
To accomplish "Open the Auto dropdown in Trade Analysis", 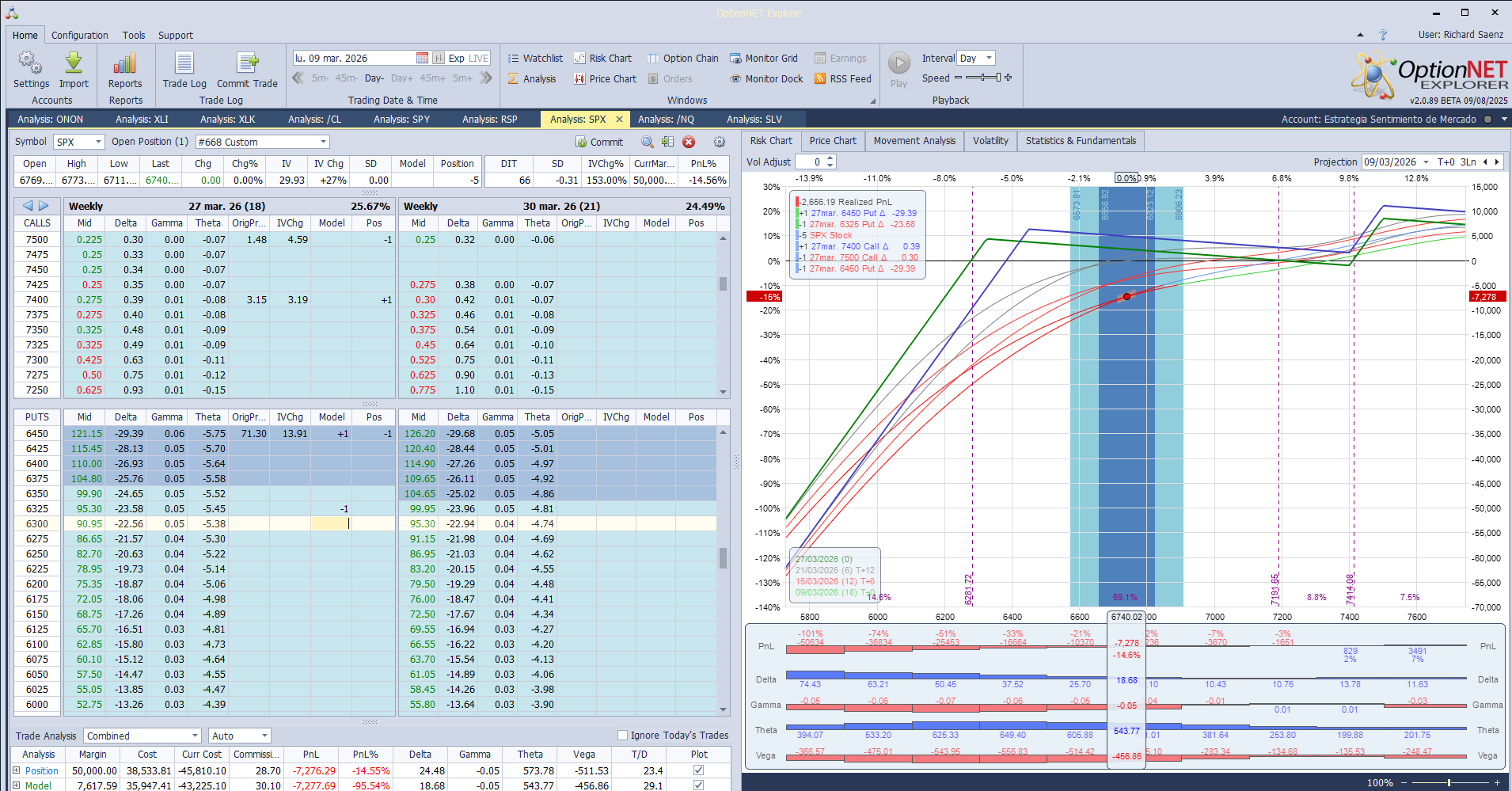I will point(264,736).
